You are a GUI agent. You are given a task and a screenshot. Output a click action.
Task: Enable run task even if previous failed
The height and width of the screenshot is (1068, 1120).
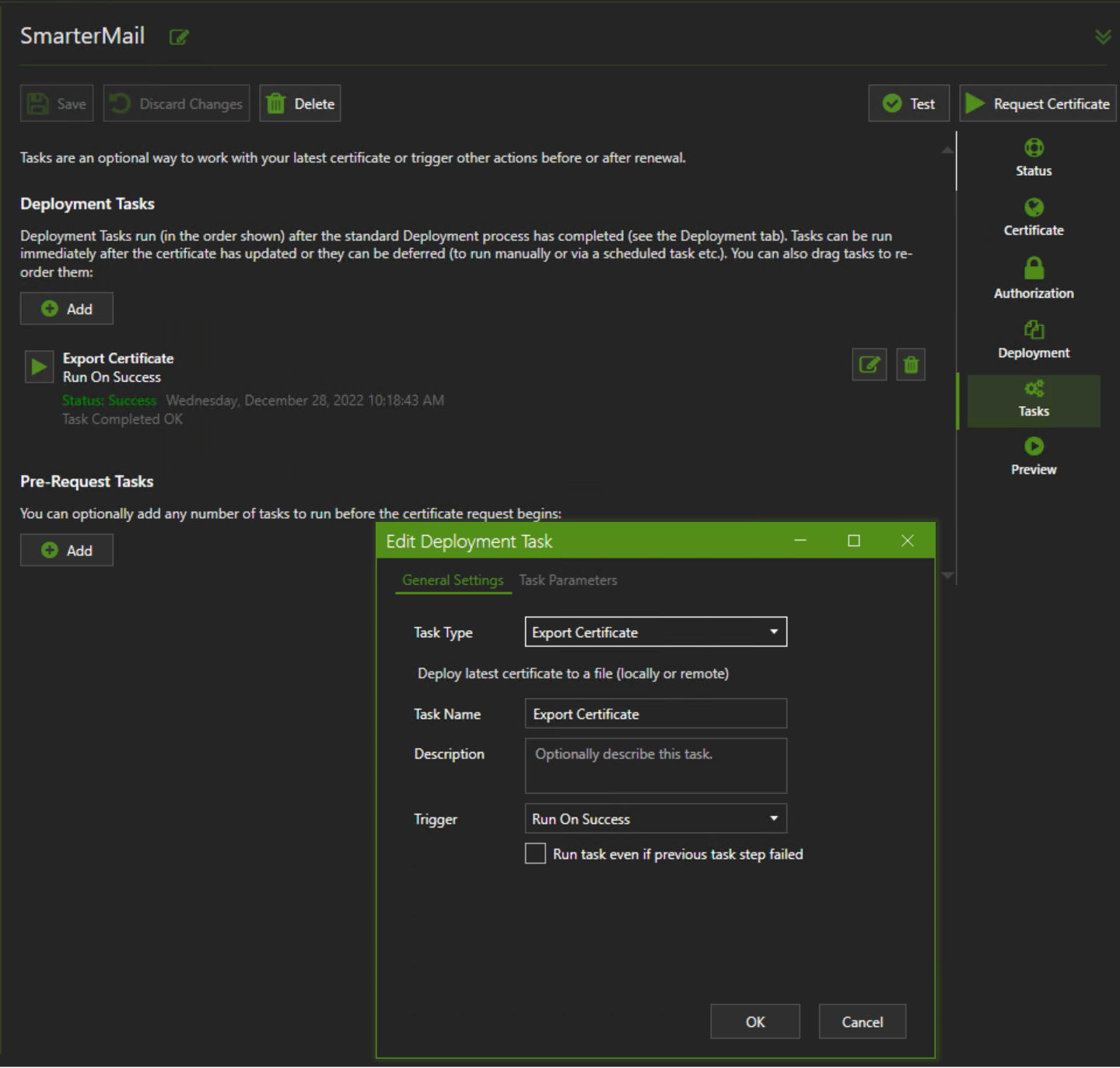click(535, 853)
